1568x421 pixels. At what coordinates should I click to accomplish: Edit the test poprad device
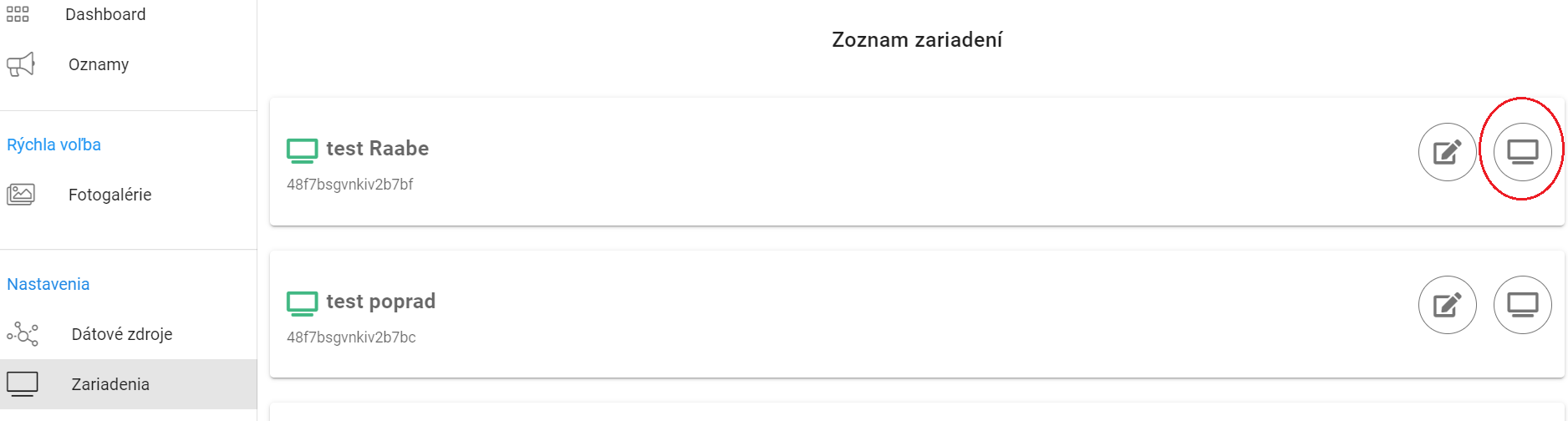[1447, 305]
